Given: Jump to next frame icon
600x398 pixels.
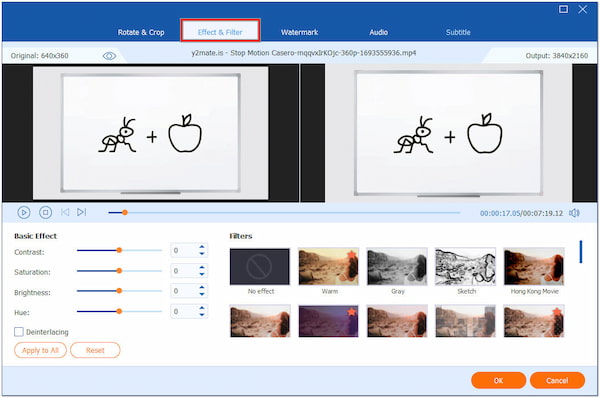Looking at the screenshot, I should [82, 212].
